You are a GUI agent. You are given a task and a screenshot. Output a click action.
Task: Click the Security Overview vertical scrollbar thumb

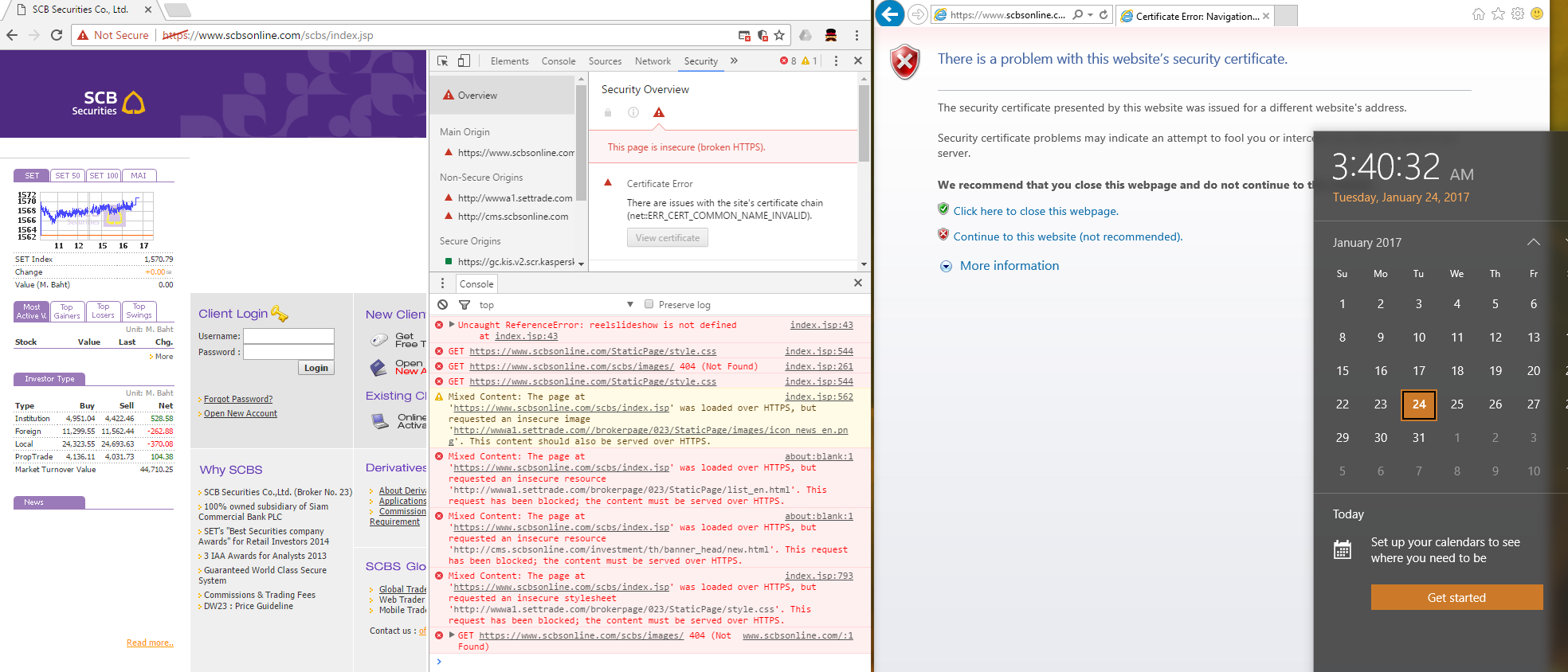[864, 123]
